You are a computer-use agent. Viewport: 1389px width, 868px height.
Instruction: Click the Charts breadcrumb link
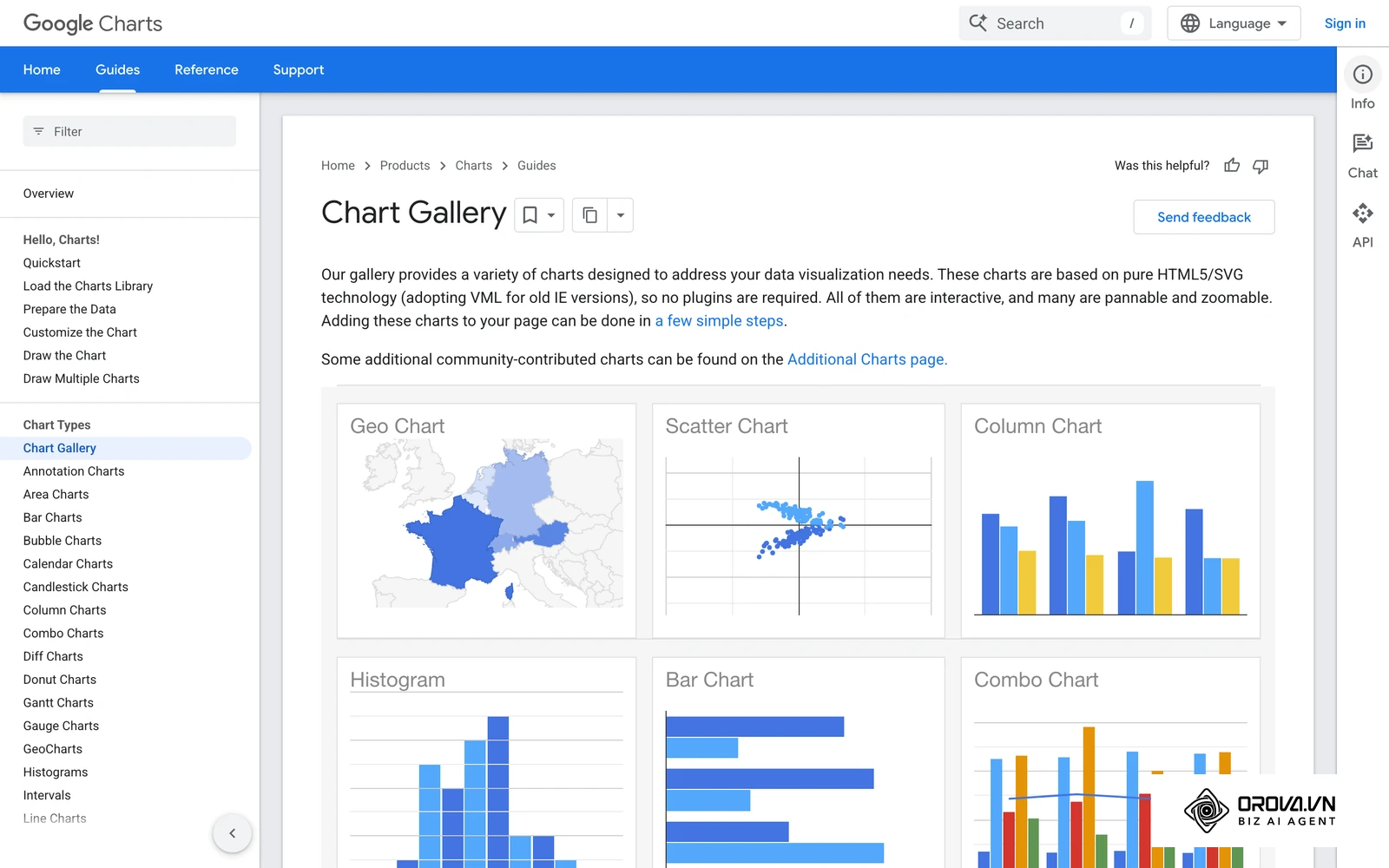click(x=473, y=166)
